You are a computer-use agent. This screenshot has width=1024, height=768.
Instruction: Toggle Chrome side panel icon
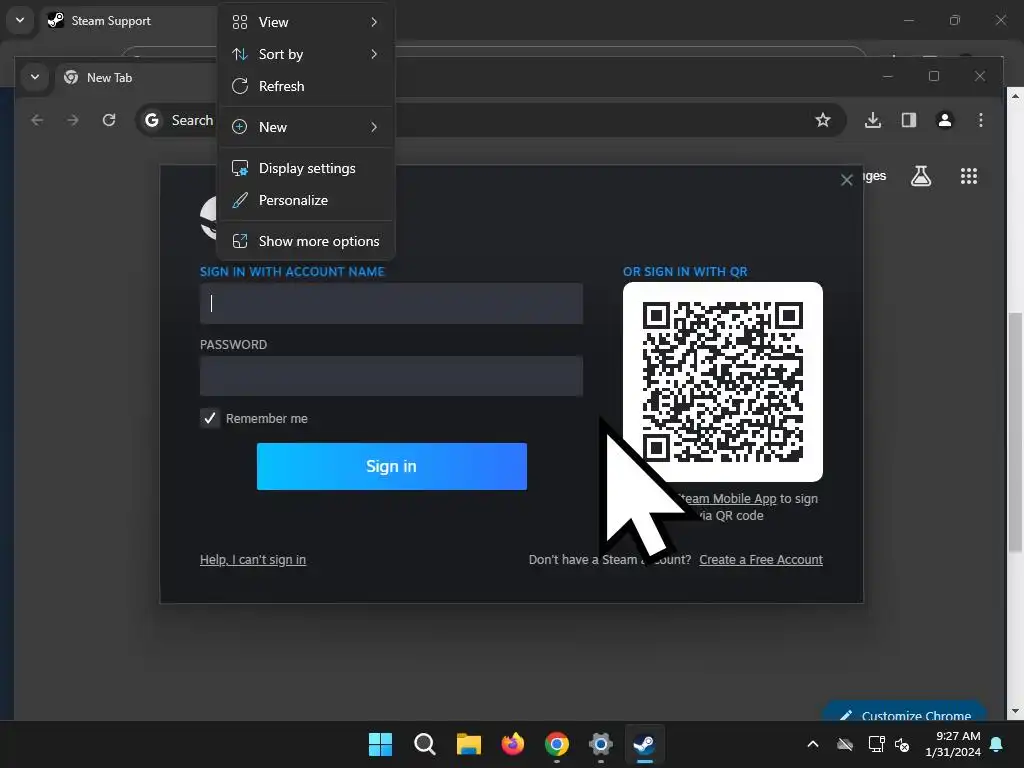909,120
